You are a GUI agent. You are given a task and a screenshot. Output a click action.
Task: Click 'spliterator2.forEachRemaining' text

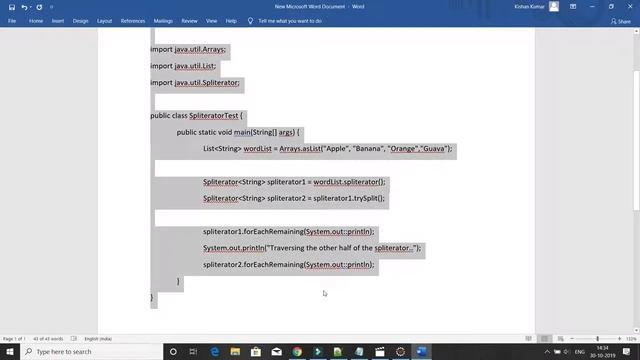[x=253, y=264]
